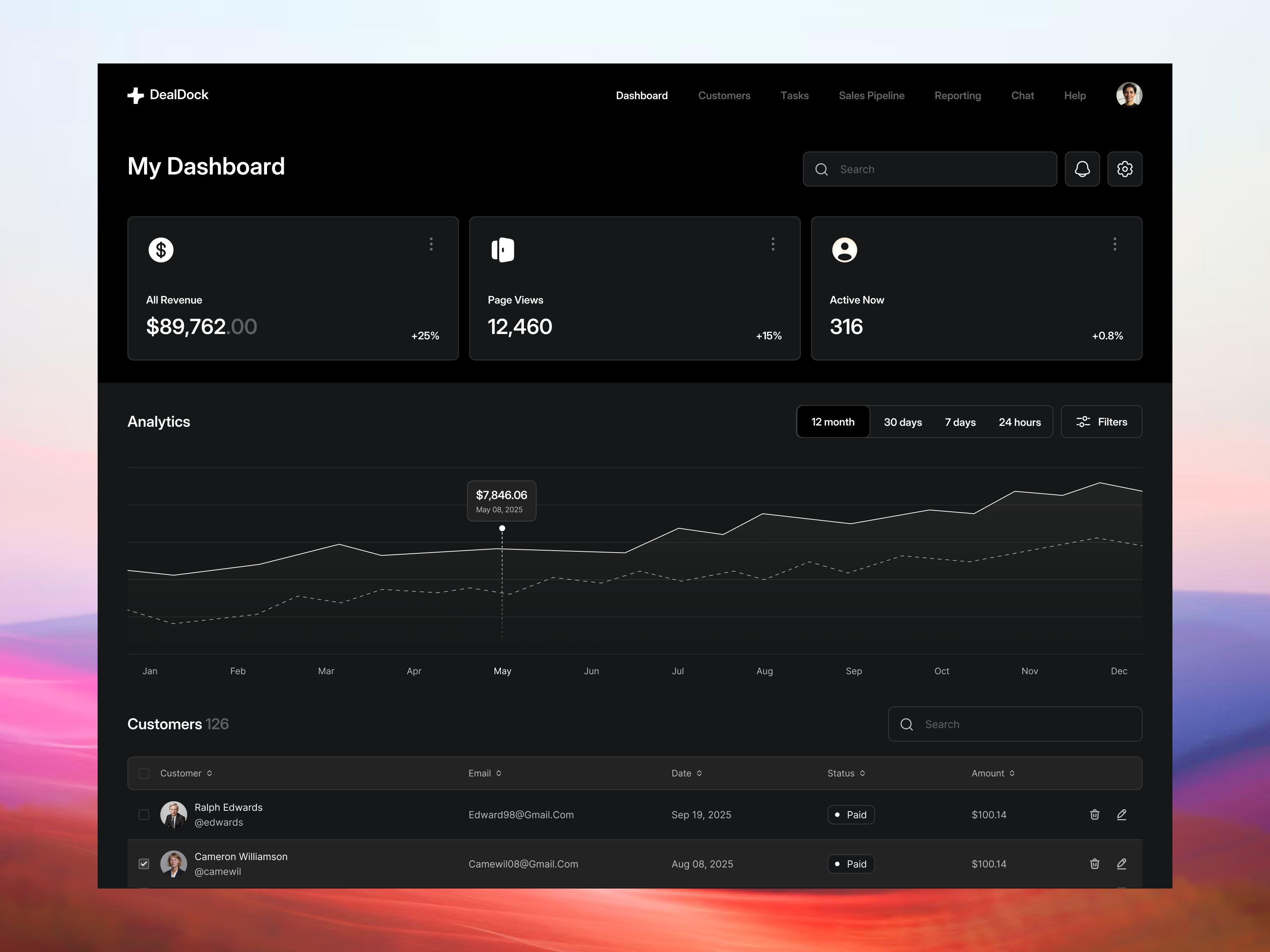The width and height of the screenshot is (1270, 952).
Task: Open notifications via the bell icon
Action: 1082,169
